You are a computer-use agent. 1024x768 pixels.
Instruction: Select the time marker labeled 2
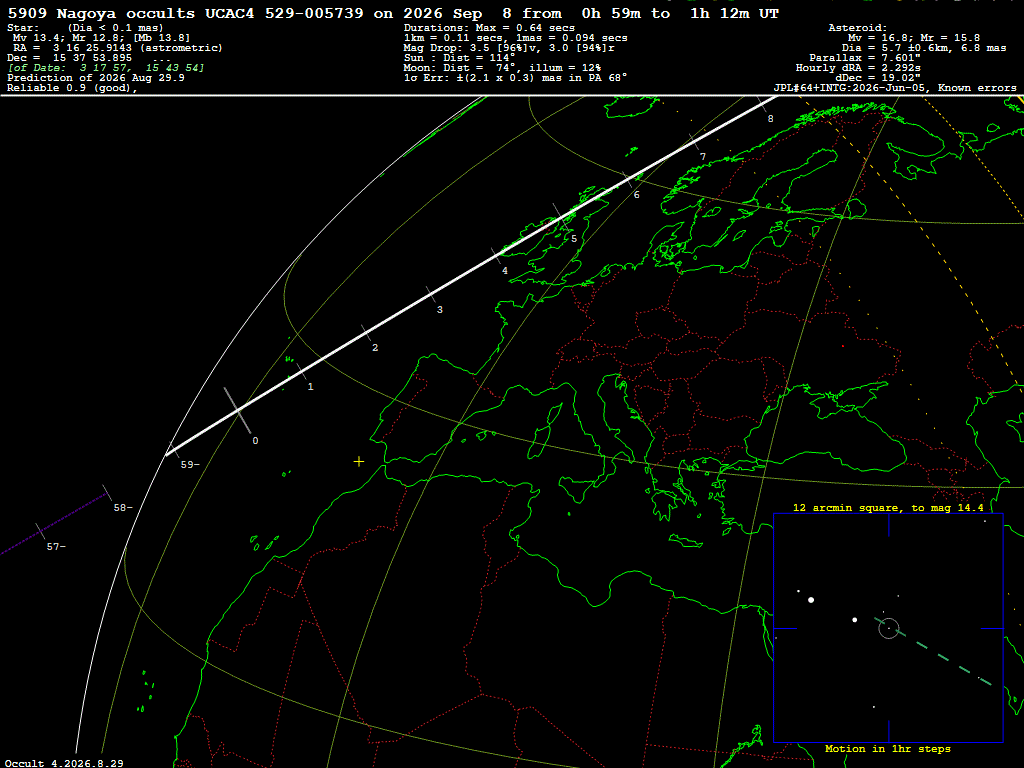click(x=375, y=347)
